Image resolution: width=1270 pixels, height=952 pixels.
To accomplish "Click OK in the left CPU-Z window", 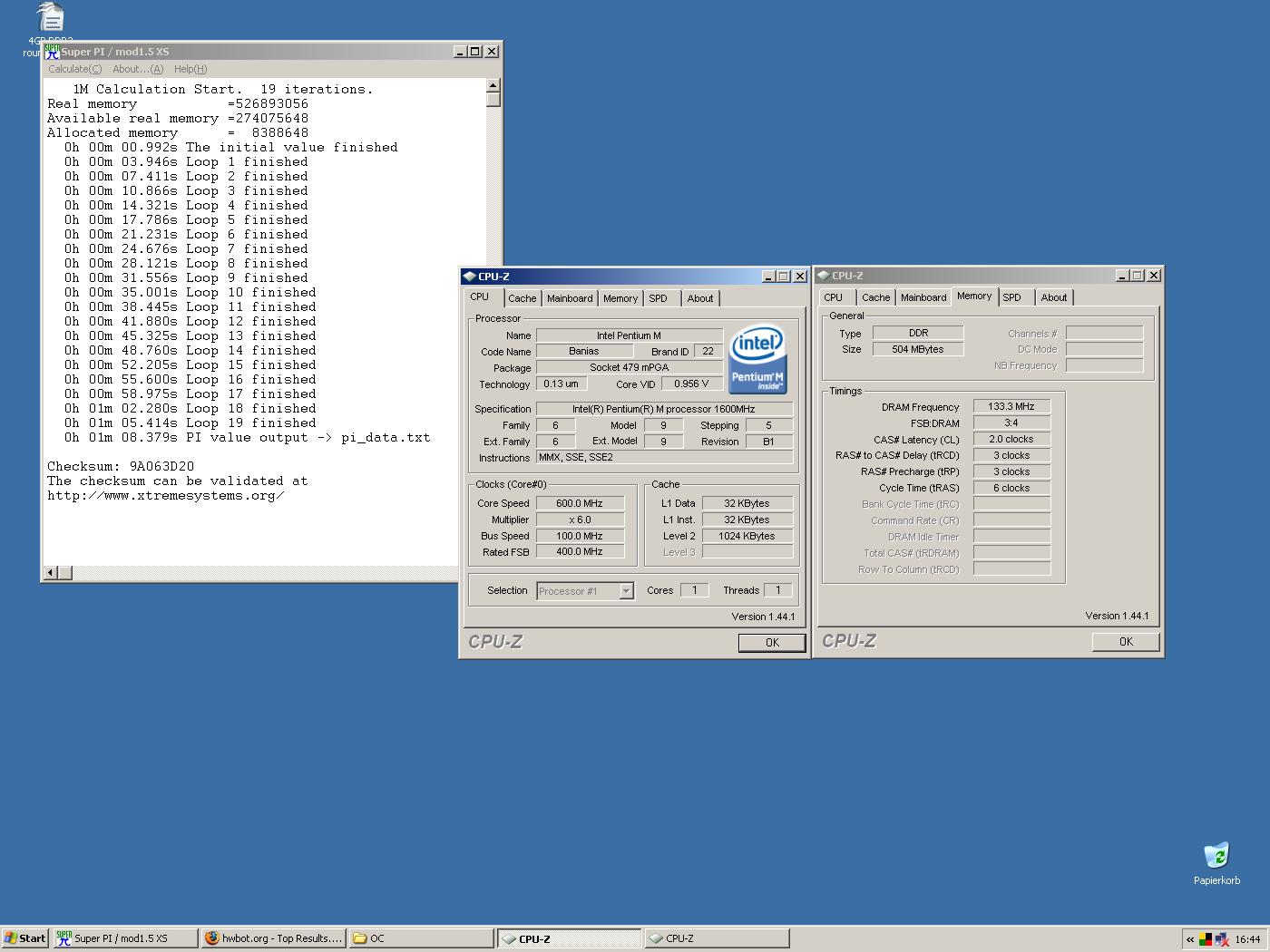I will click(772, 642).
